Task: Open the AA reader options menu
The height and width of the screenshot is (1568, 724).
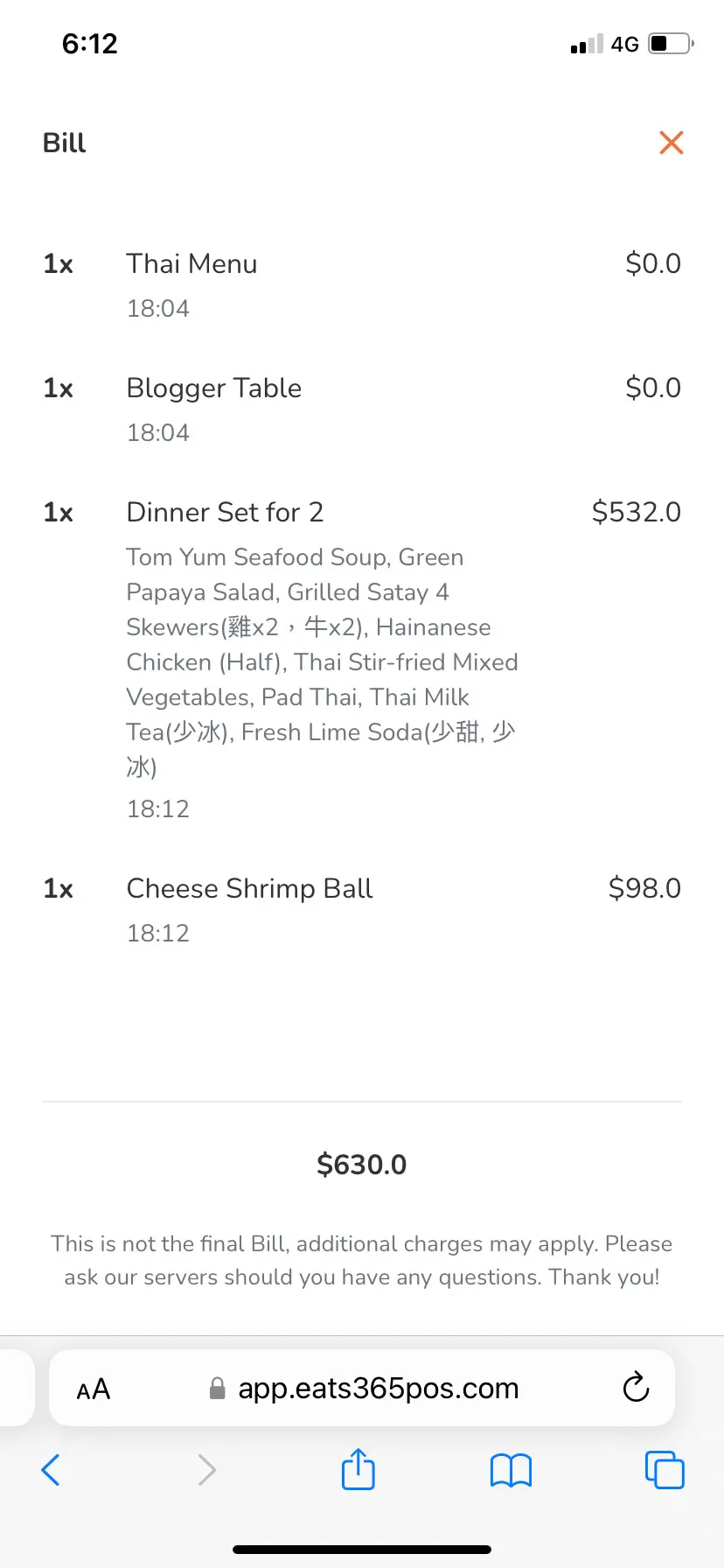Action: click(x=94, y=1389)
